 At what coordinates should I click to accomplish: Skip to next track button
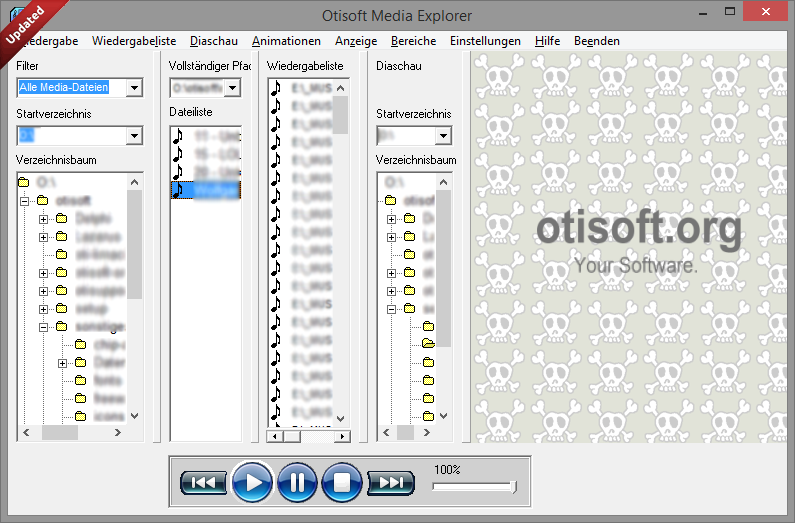391,482
